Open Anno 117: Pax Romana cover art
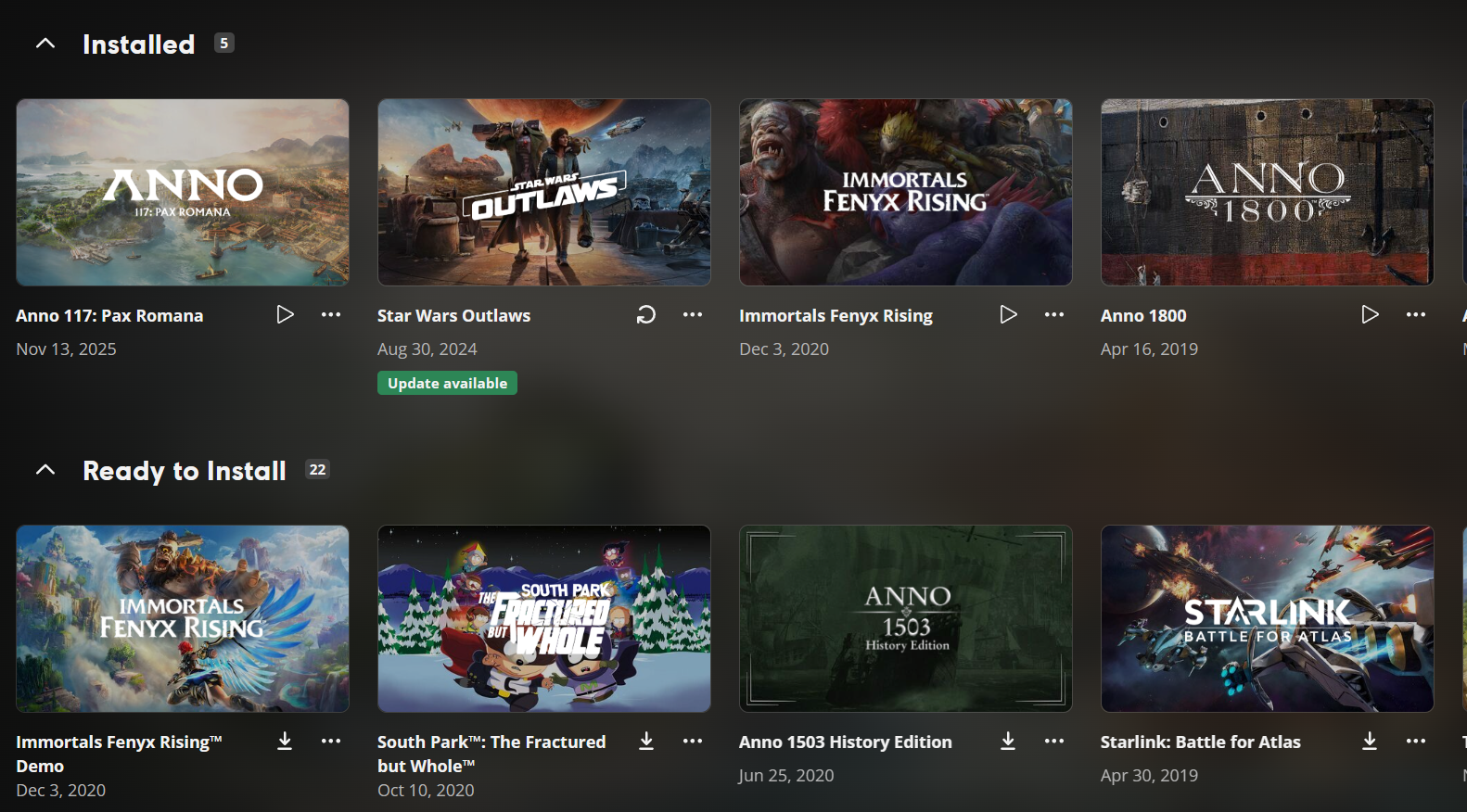 [x=183, y=193]
